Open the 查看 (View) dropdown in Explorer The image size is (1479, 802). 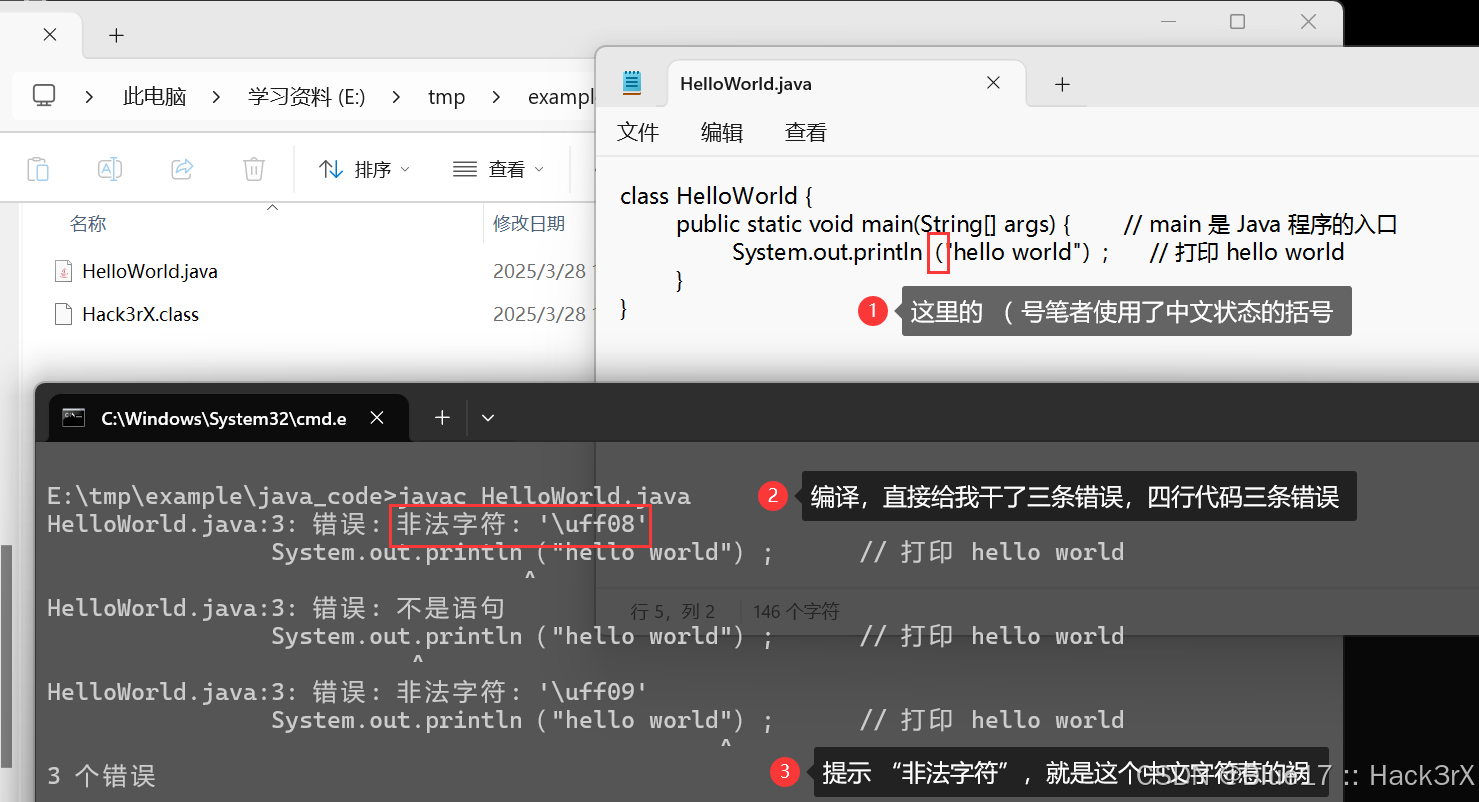pos(498,168)
